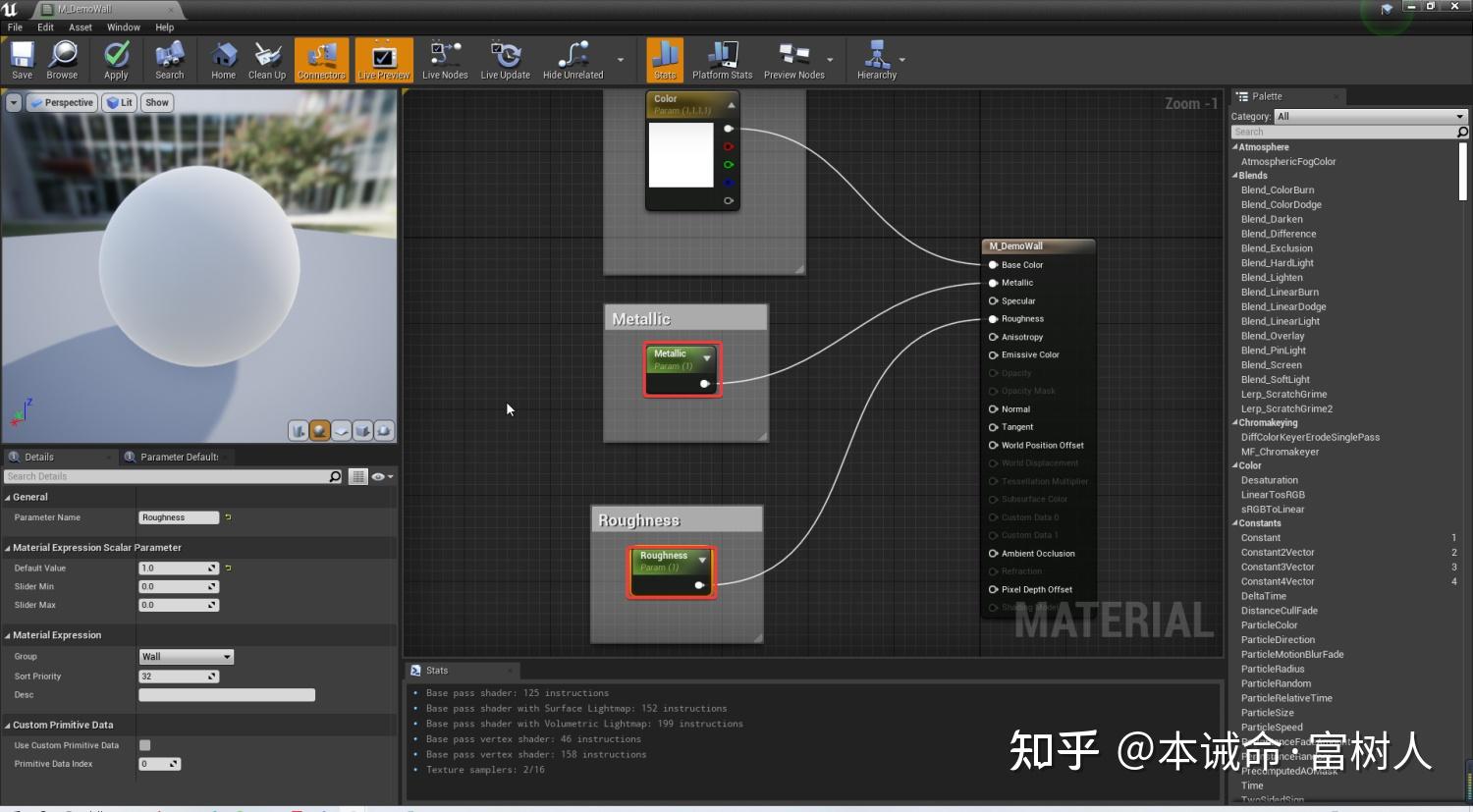Toggle the Stats display
The image size is (1473, 812).
click(664, 59)
